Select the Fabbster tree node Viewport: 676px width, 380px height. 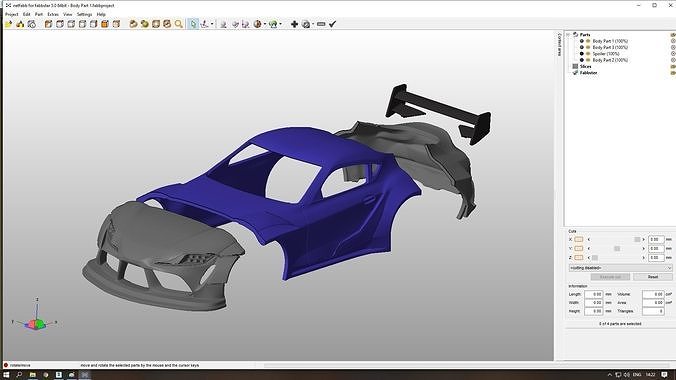[x=588, y=73]
